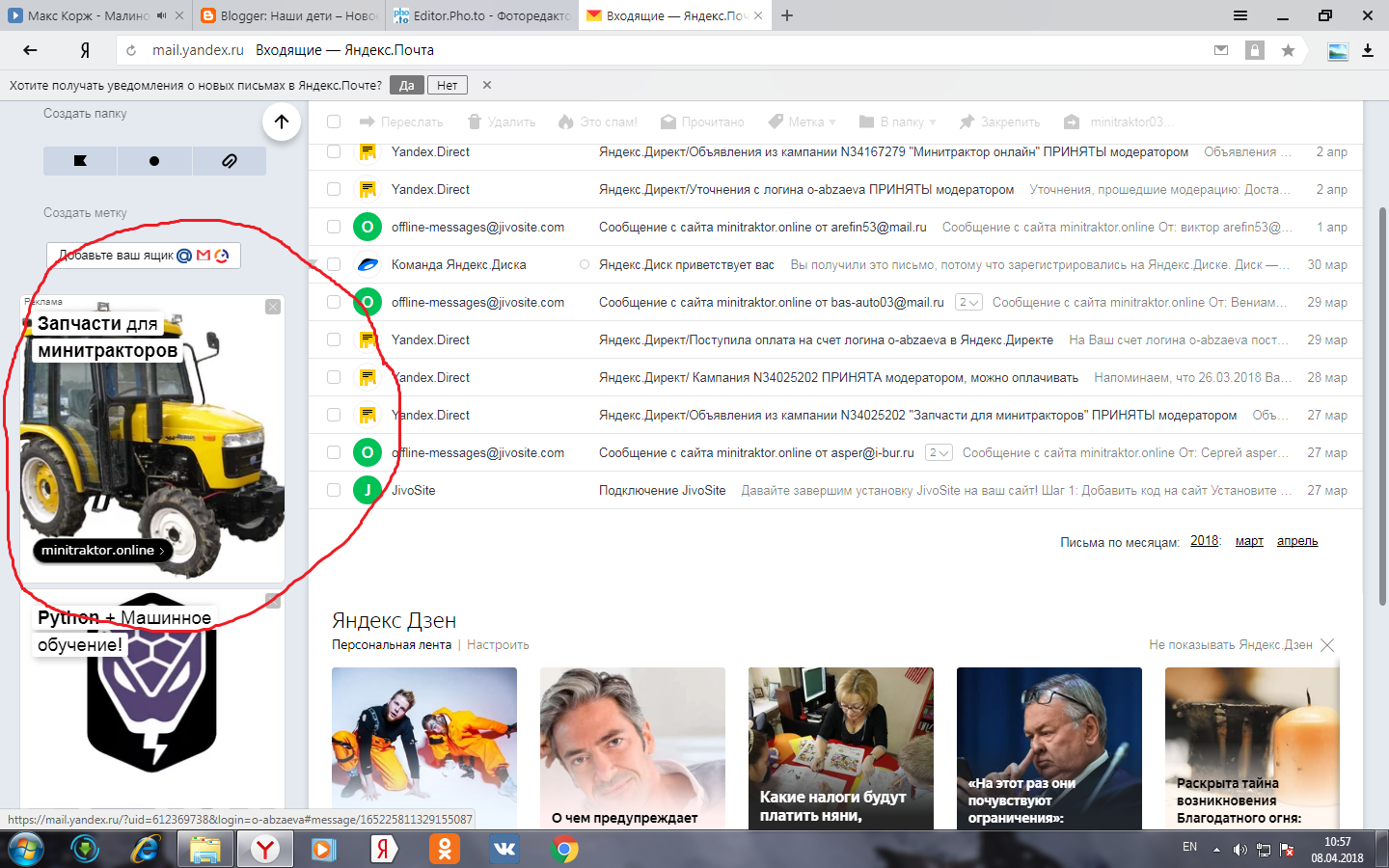This screenshot has width=1389, height=868.
Task: Check the bas-auto03@mail.ru message row
Action: click(x=334, y=302)
